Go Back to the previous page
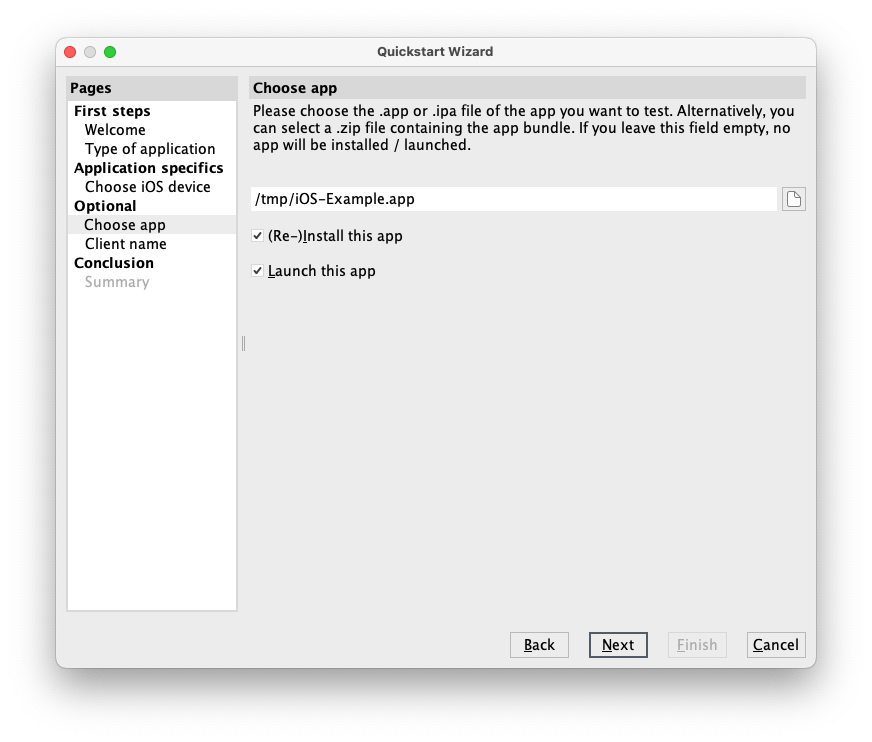 539,645
